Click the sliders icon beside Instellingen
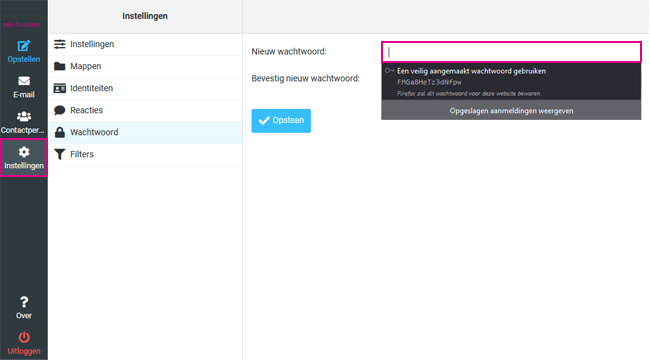The image size is (650, 360). [x=60, y=44]
